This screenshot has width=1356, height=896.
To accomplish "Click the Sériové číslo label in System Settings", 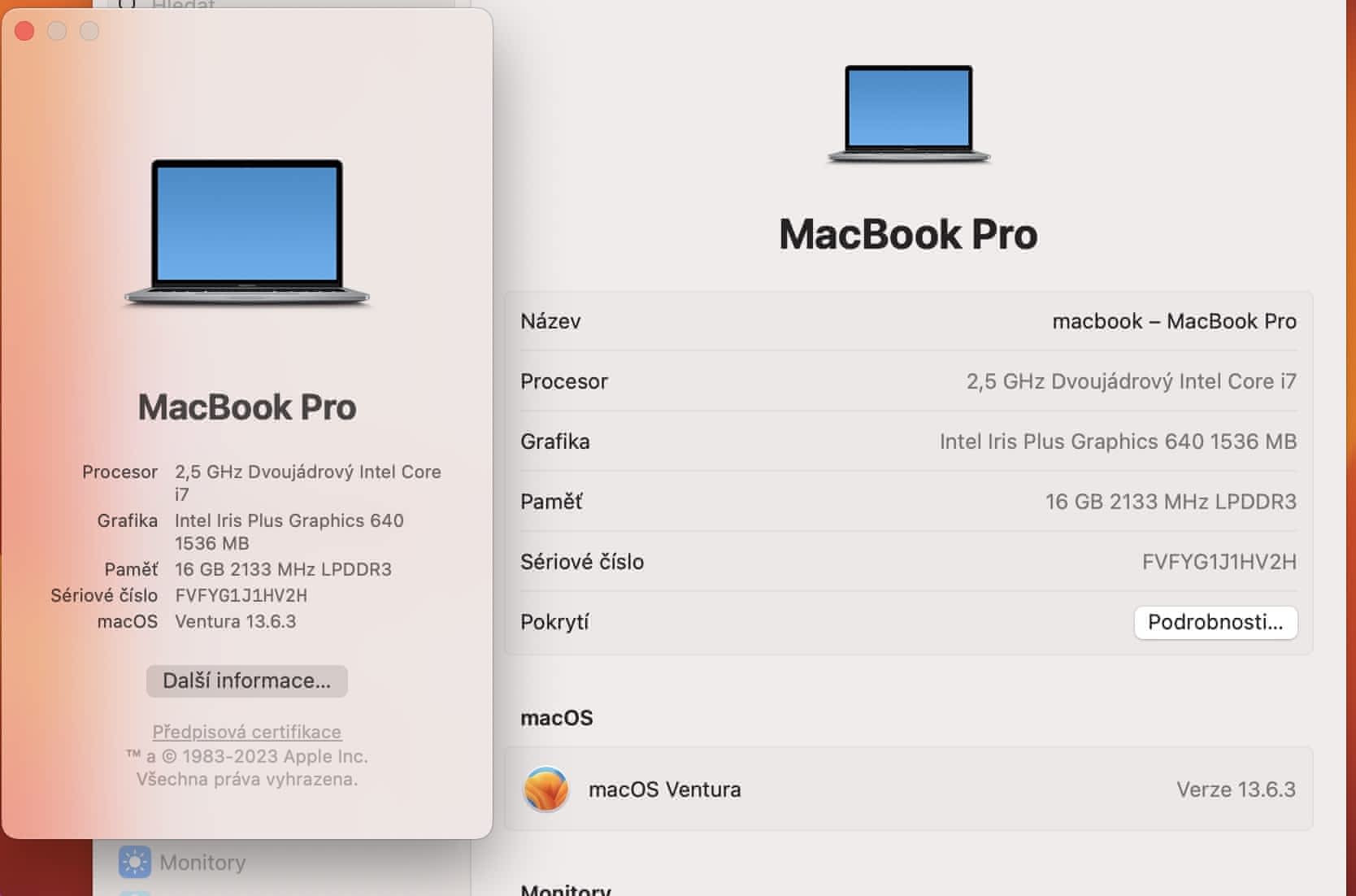I will (582, 562).
